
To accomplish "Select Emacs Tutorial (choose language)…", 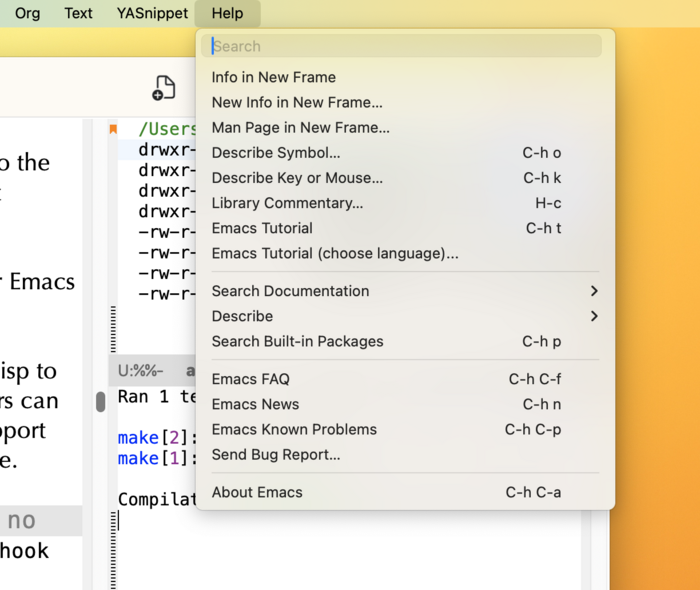I will 405,253.
